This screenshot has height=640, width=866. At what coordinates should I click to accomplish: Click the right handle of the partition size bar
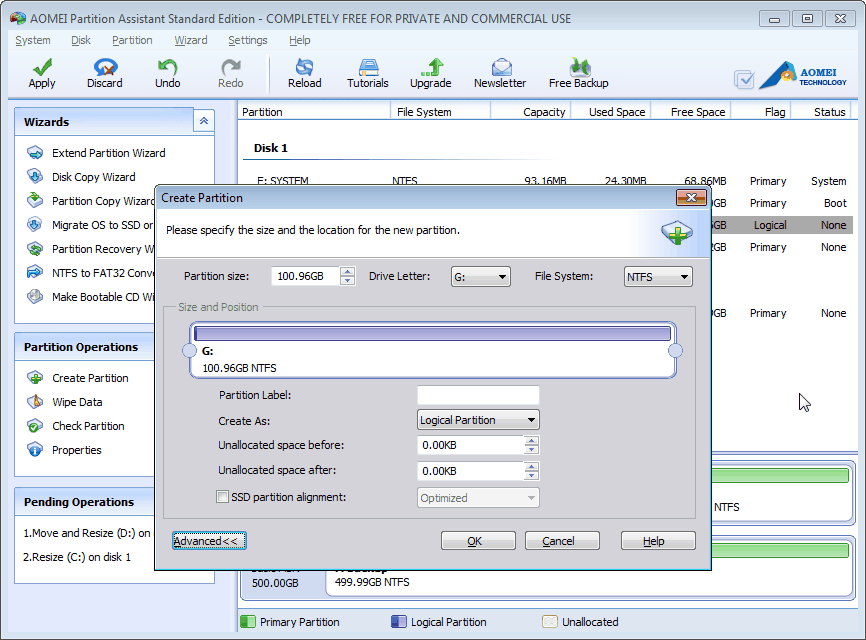click(675, 351)
